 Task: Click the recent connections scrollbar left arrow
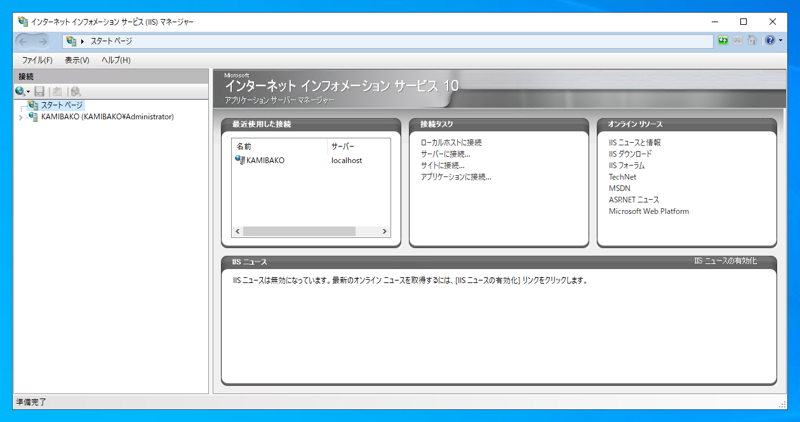click(237, 231)
